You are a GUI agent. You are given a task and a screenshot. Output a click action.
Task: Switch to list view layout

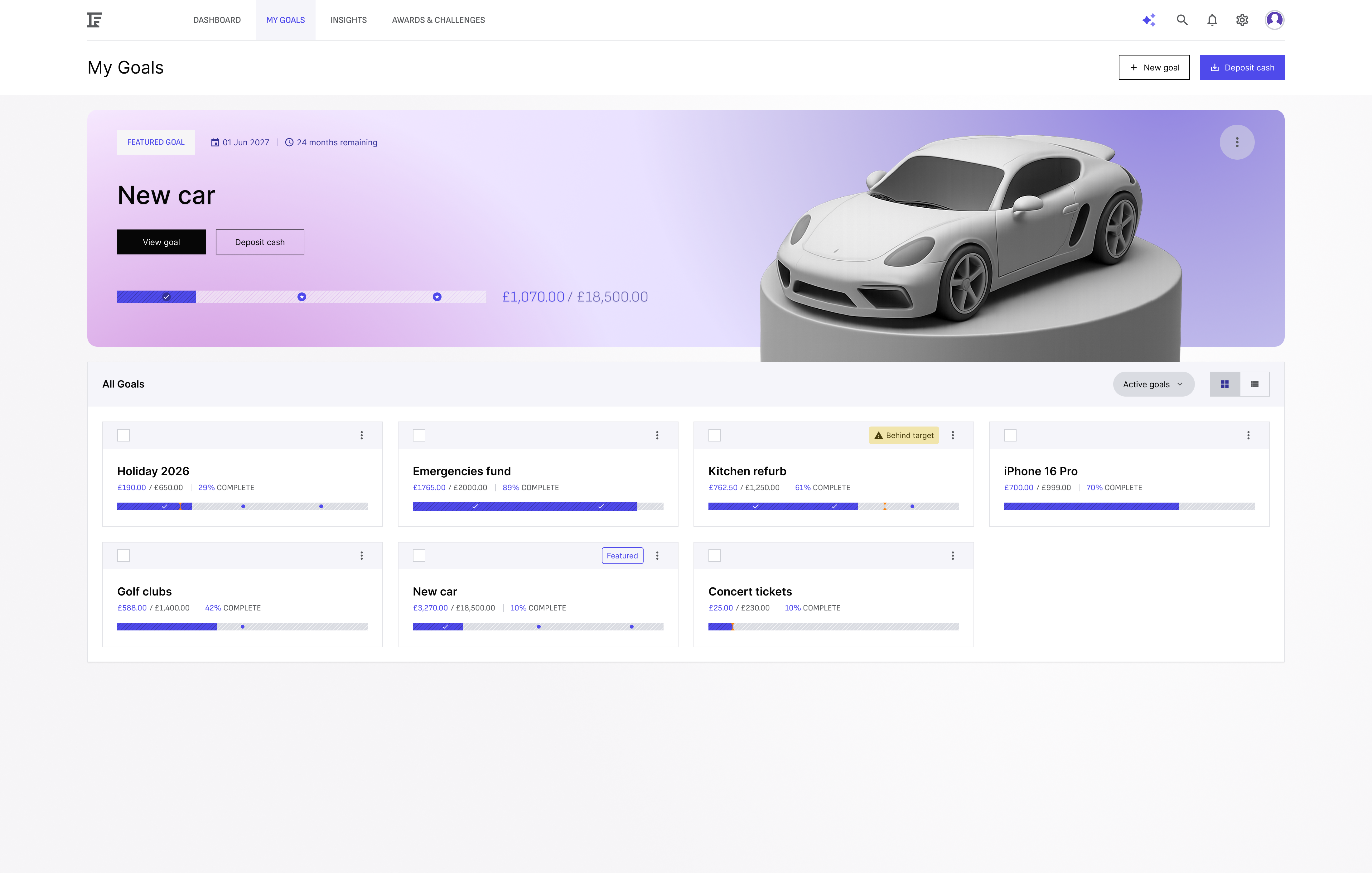1254,384
